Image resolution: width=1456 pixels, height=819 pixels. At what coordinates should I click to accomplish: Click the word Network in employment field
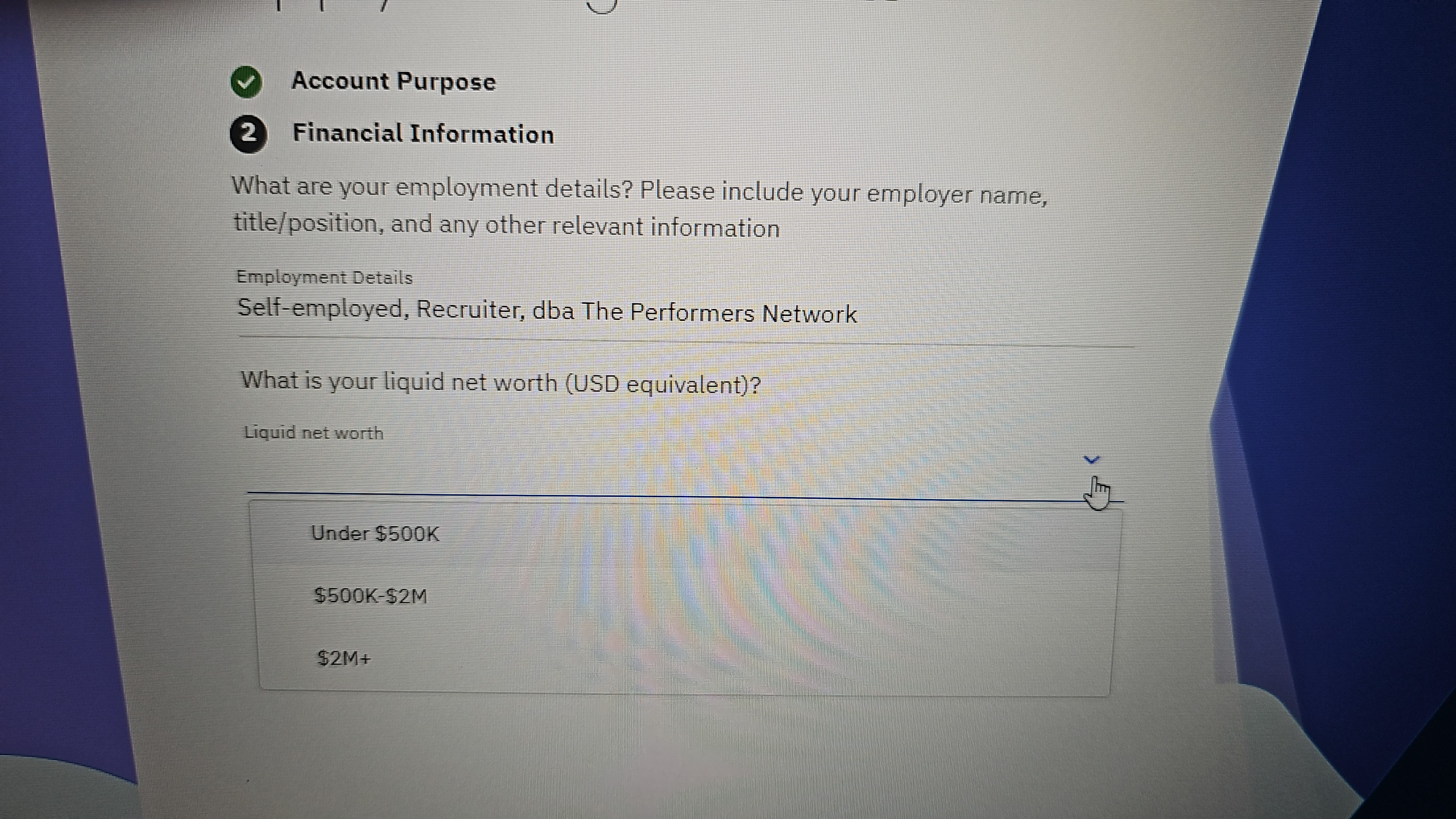809,314
